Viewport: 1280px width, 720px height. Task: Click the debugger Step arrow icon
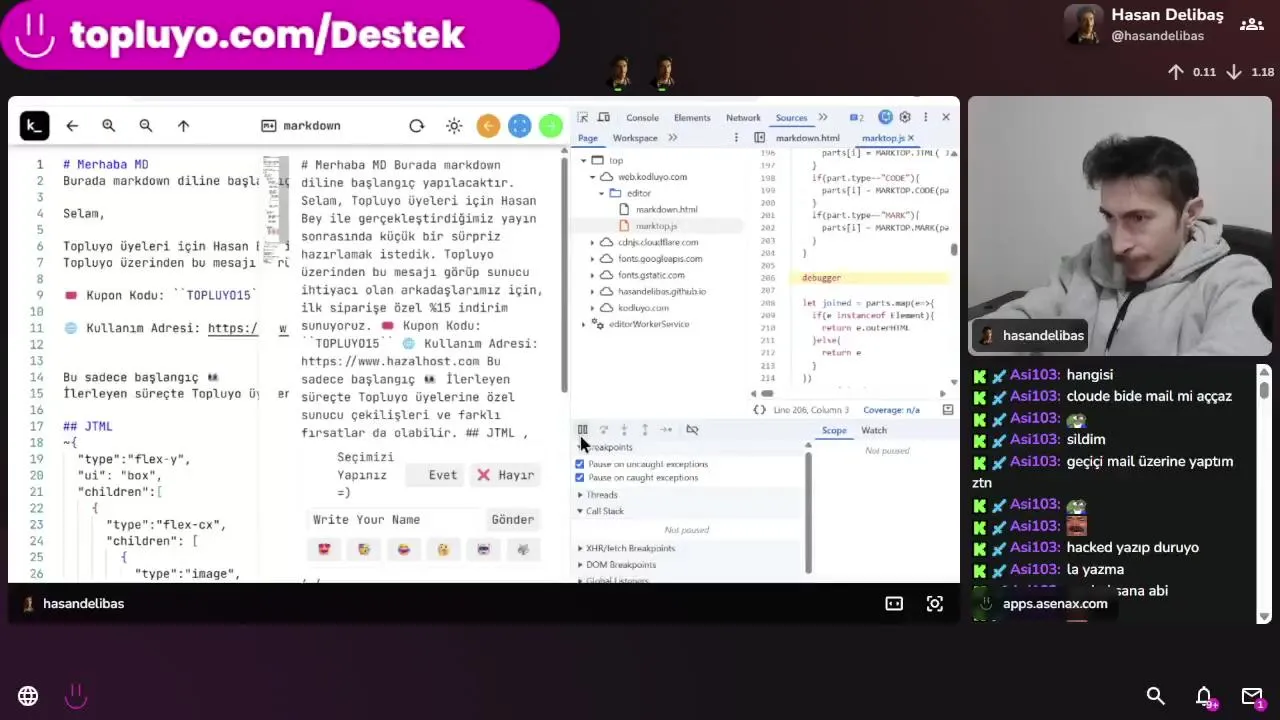click(x=666, y=430)
